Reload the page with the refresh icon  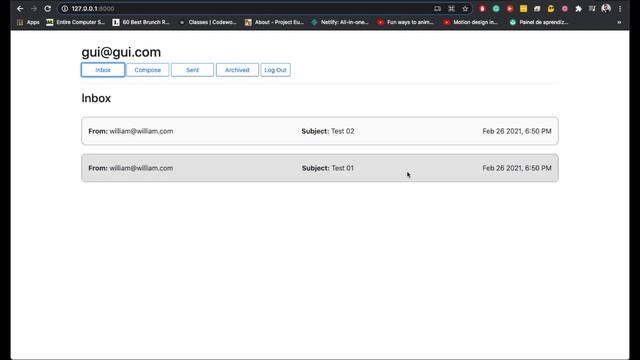pos(47,9)
